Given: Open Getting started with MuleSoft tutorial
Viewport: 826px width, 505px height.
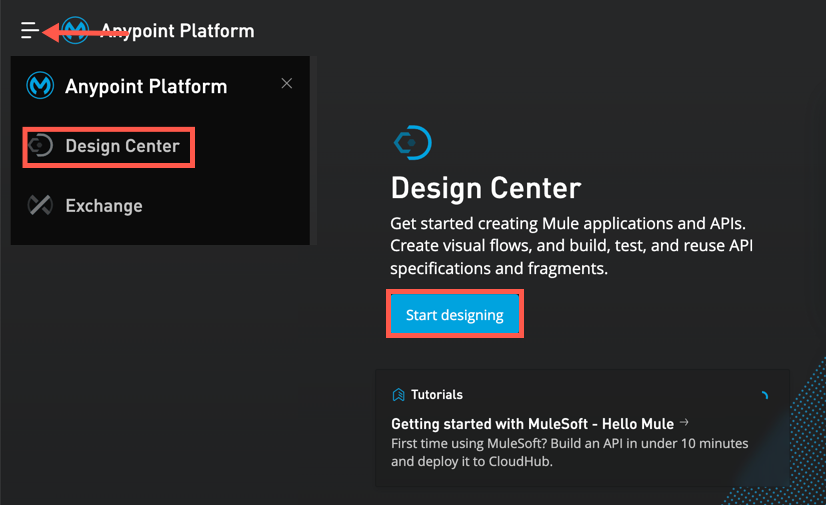Looking at the screenshot, I should (x=533, y=424).
